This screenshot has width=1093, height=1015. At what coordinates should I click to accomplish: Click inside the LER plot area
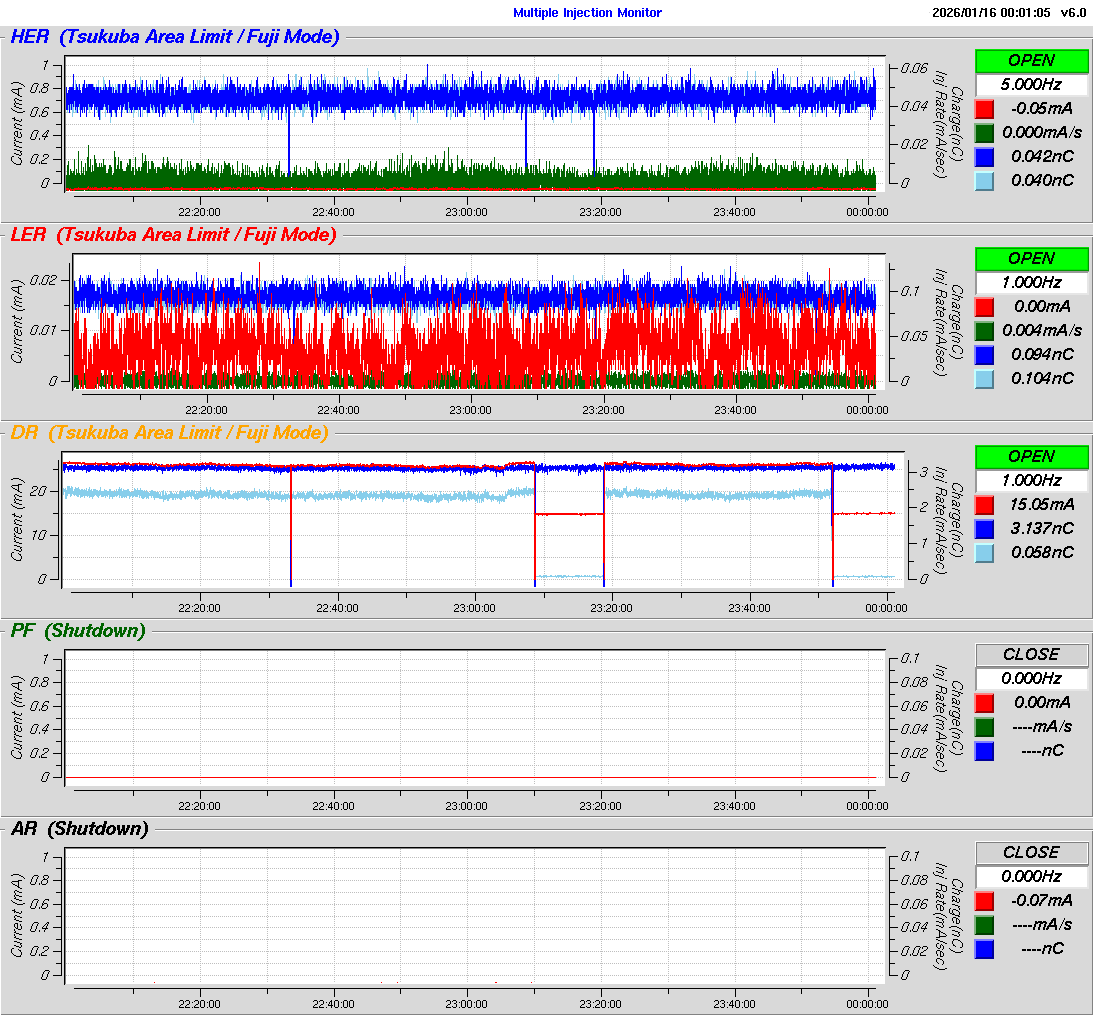pyautogui.click(x=478, y=321)
